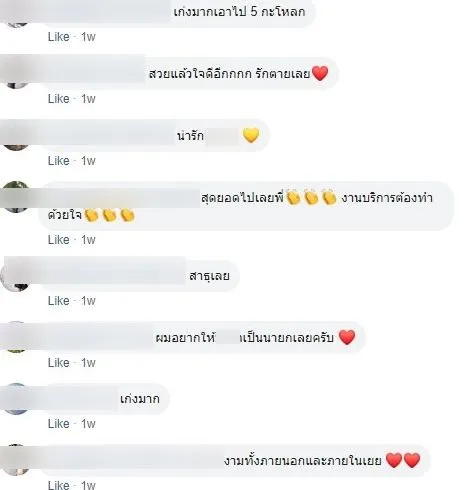Like the เป็นนายกเลยครับ comment
Viewport: 465px width, 490px height.
[59, 363]
